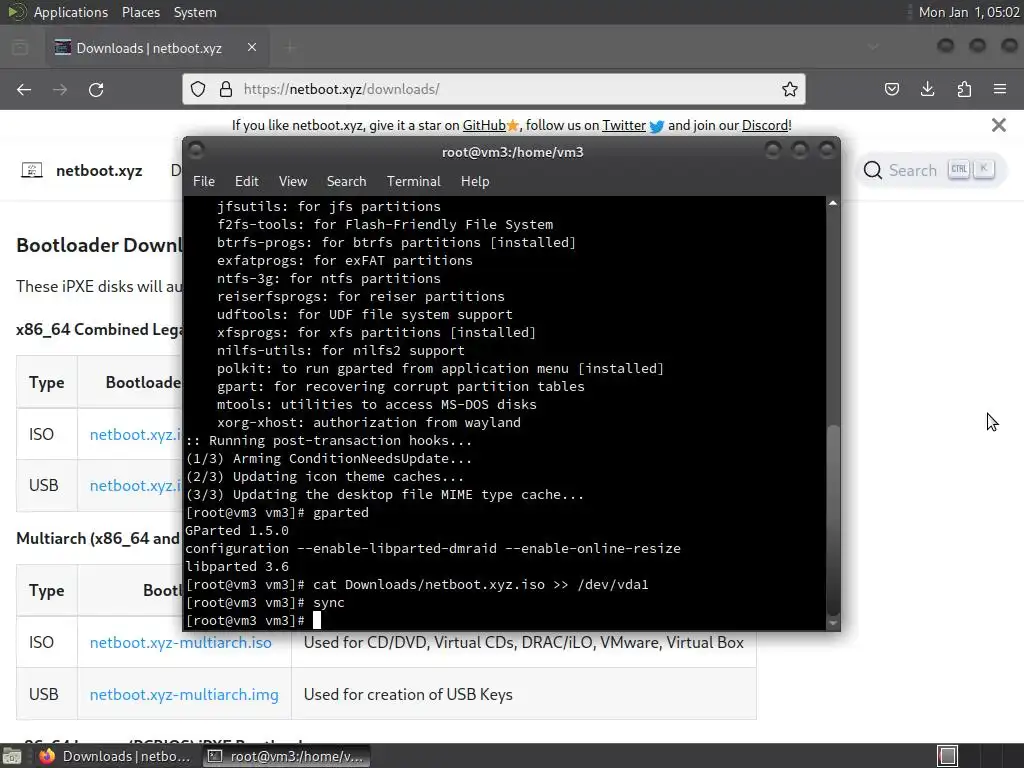Click the 'Bootloader Downl' heading text
The image size is (1024, 768).
click(99, 245)
